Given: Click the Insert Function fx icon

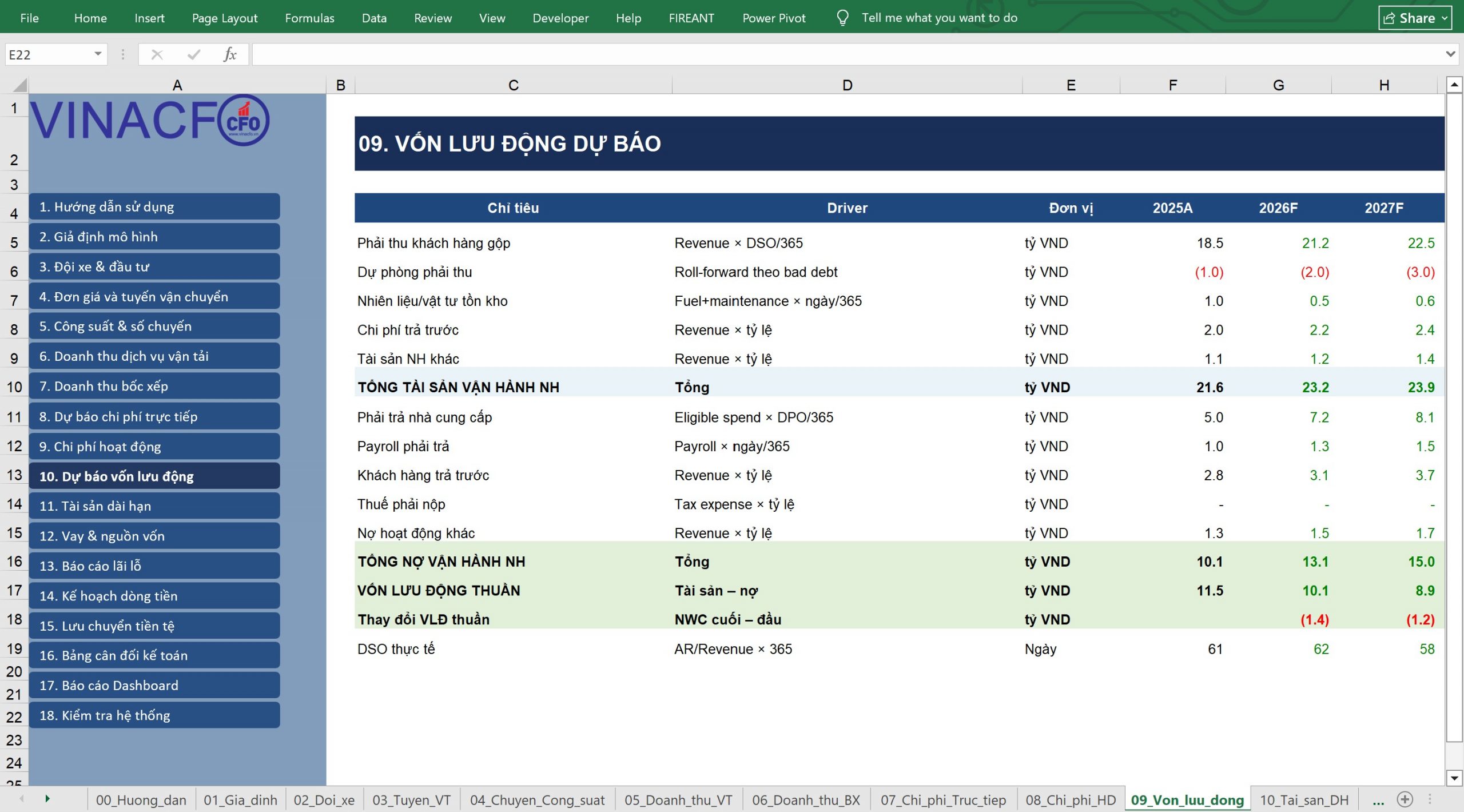Looking at the screenshot, I should [230, 54].
